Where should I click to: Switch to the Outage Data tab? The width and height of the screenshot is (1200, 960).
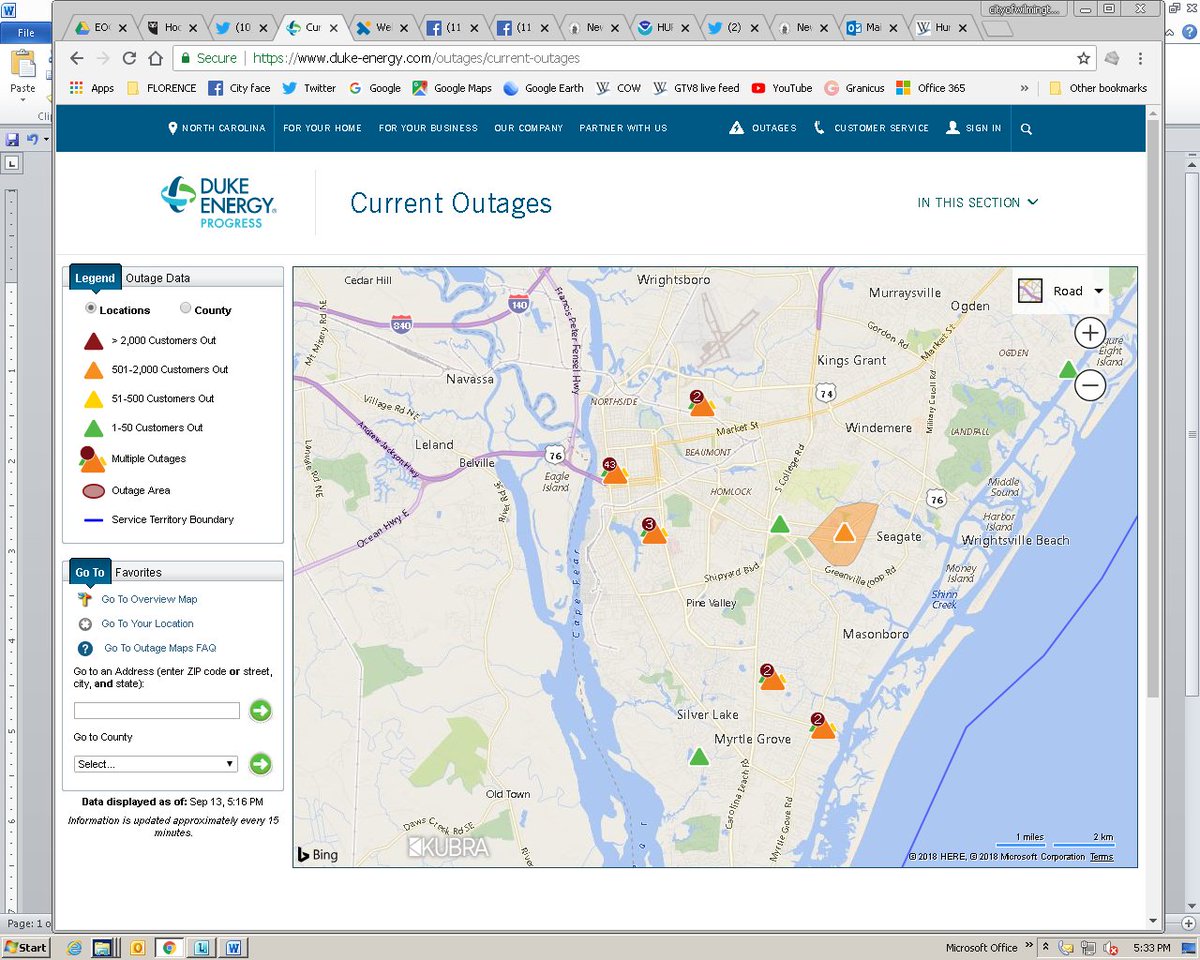pyautogui.click(x=157, y=278)
